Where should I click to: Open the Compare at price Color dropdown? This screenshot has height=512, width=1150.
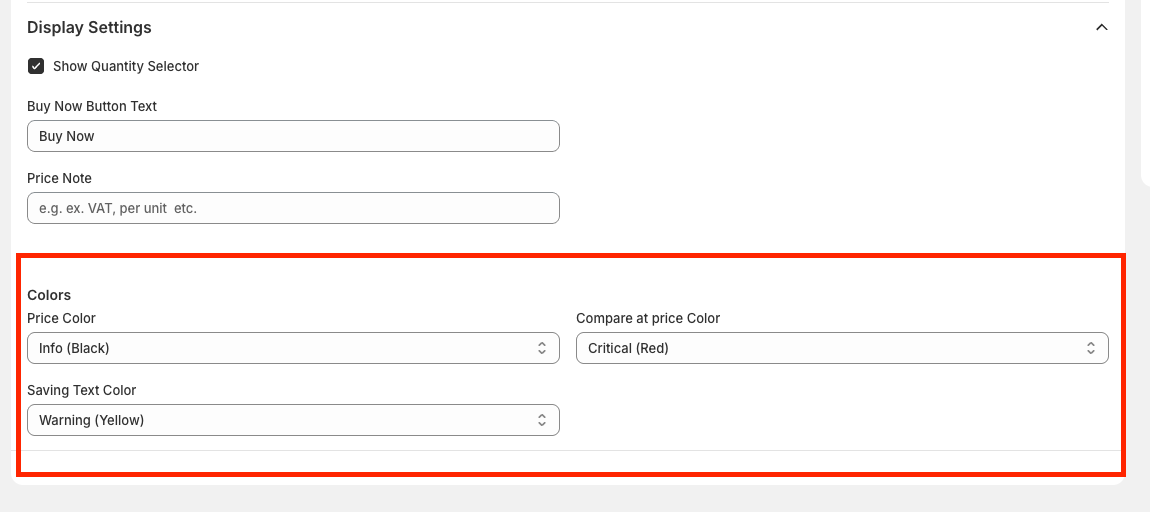(842, 348)
